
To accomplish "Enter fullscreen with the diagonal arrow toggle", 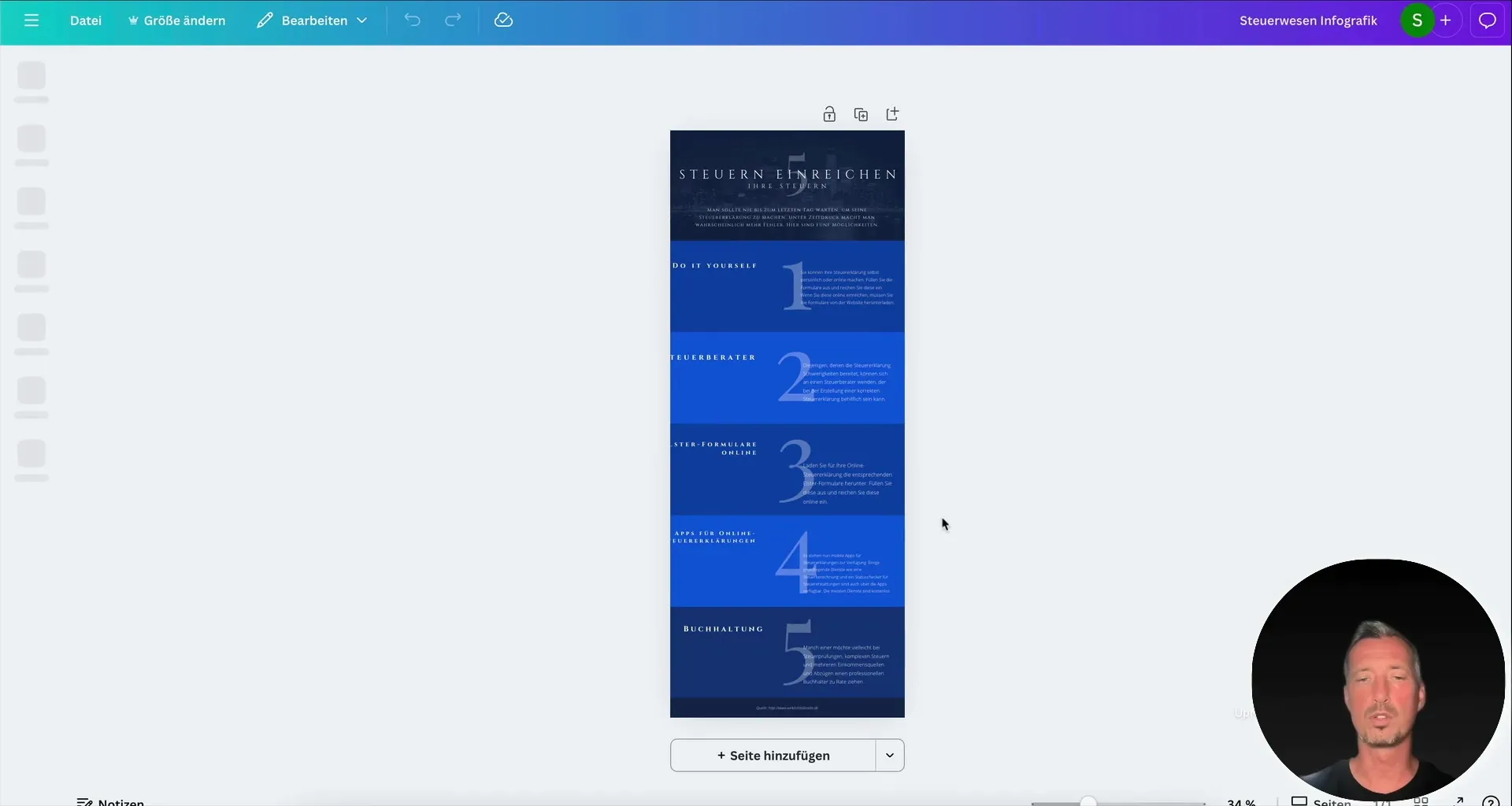I will [1458, 801].
